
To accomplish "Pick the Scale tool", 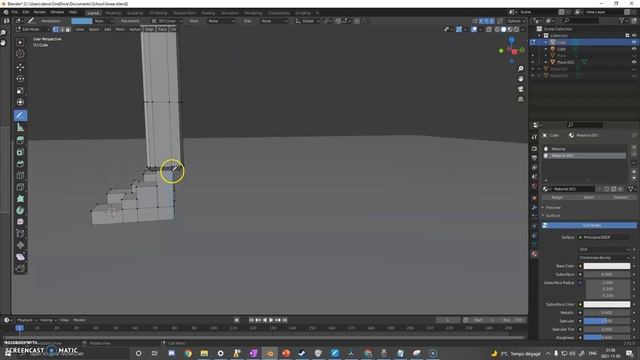I will pyautogui.click(x=20, y=91).
